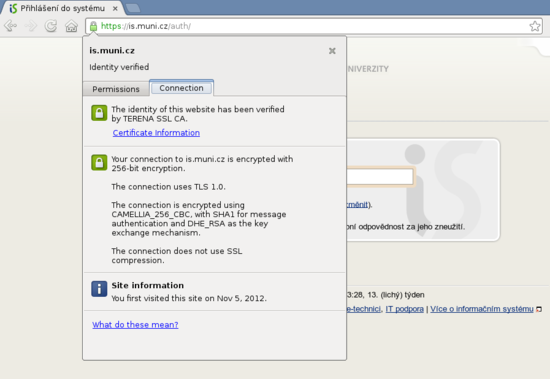Click 'You first visited this site on Nov 5, 2012.'
550x379 pixels.
pyautogui.click(x=189, y=298)
